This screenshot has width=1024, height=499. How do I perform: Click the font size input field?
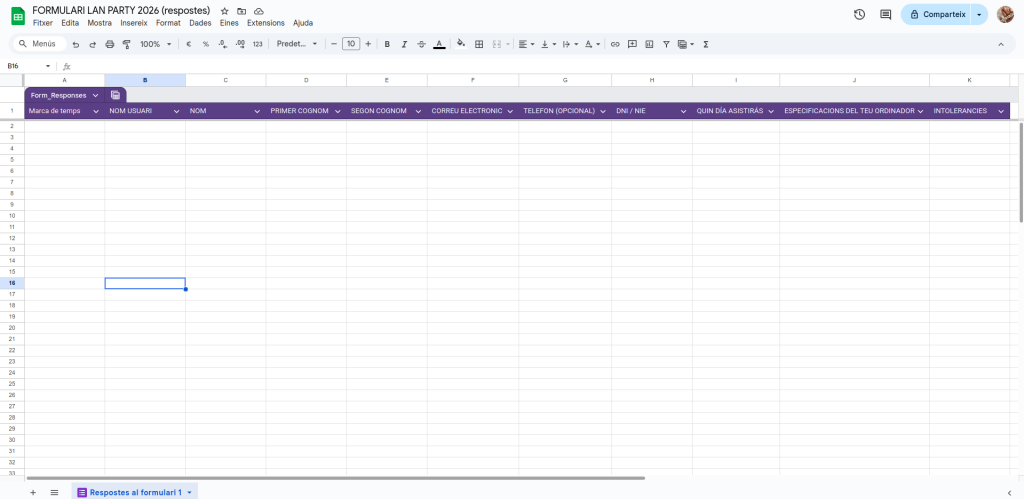pos(350,44)
